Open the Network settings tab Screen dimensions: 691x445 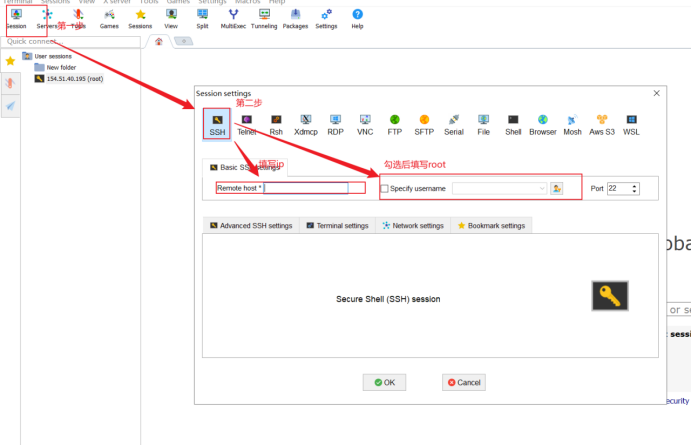[412, 226]
